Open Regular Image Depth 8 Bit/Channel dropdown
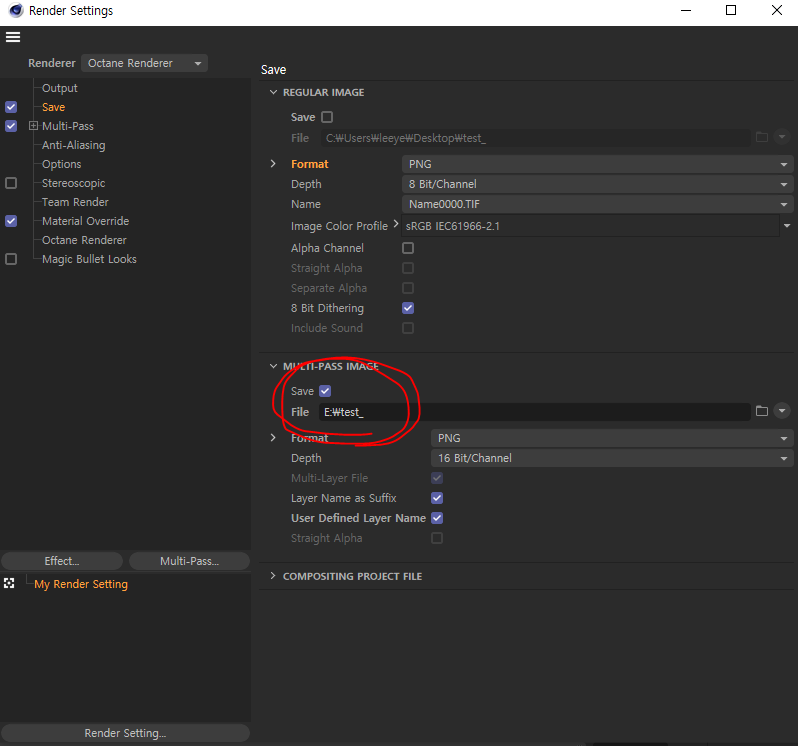The height and width of the screenshot is (746, 798). click(x=597, y=184)
